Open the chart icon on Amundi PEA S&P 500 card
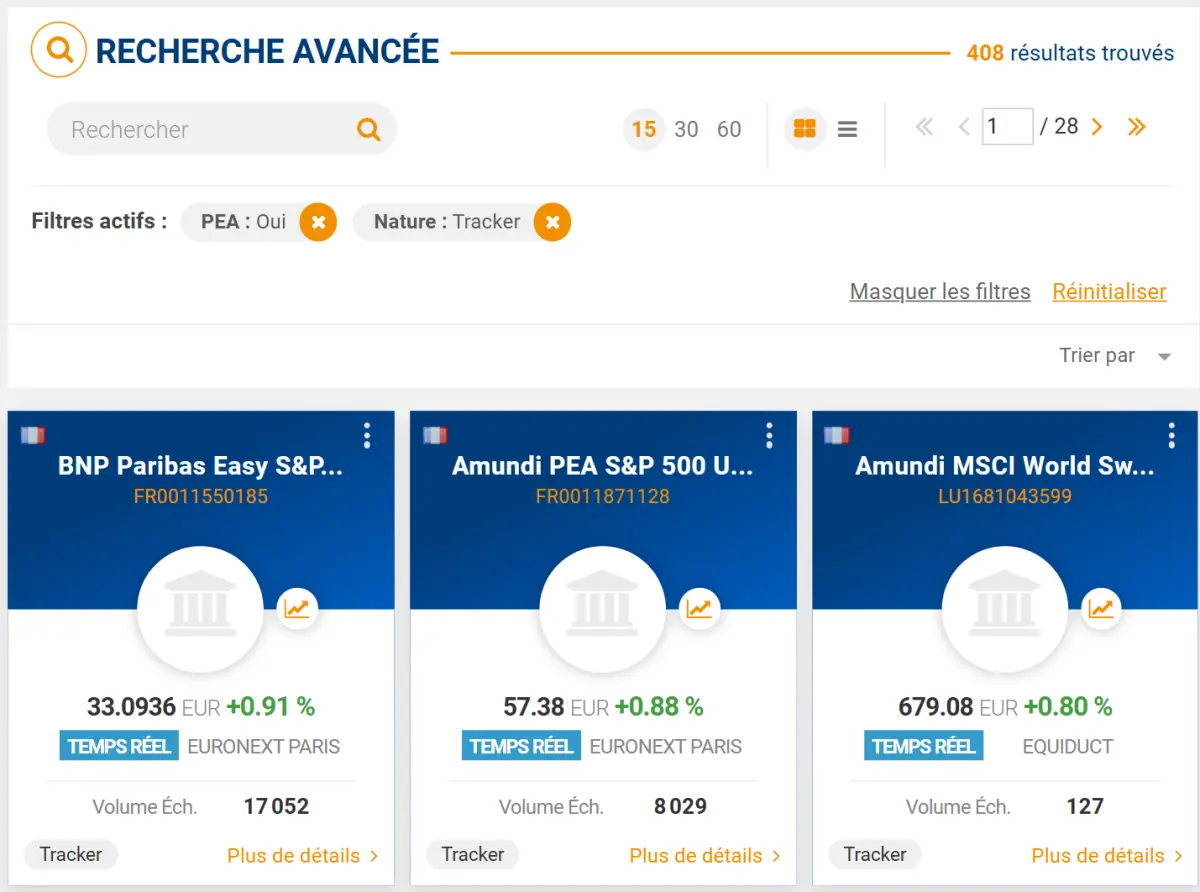1200x892 pixels. [x=699, y=608]
